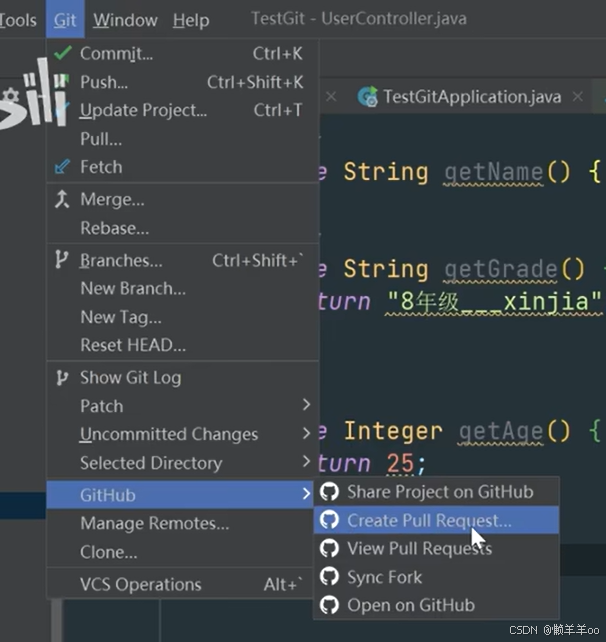Open Selected Directory submenu entry
The image size is (606, 642).
[x=183, y=463]
